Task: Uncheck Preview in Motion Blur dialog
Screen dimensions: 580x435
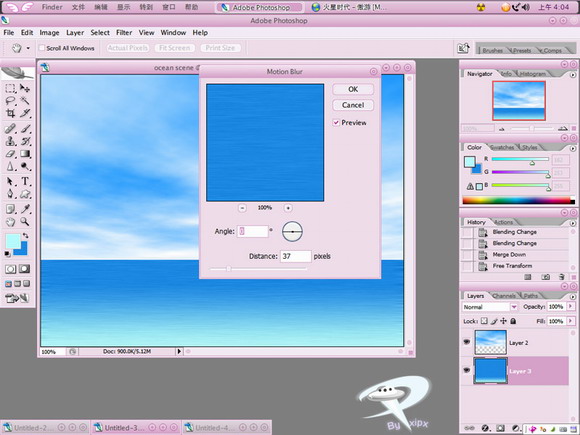Action: 336,122
